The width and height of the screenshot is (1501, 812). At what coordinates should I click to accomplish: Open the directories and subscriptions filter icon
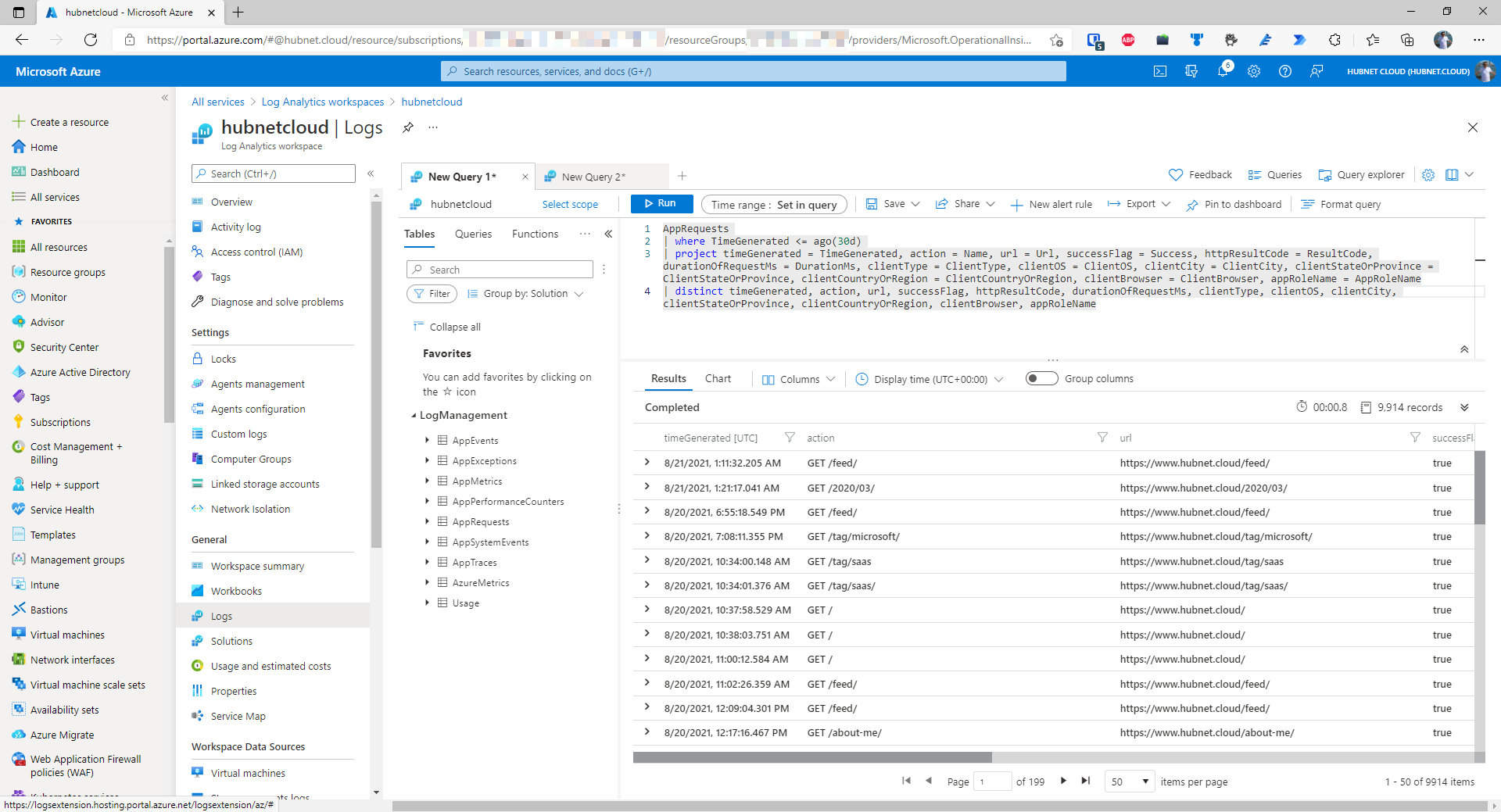pos(1191,71)
